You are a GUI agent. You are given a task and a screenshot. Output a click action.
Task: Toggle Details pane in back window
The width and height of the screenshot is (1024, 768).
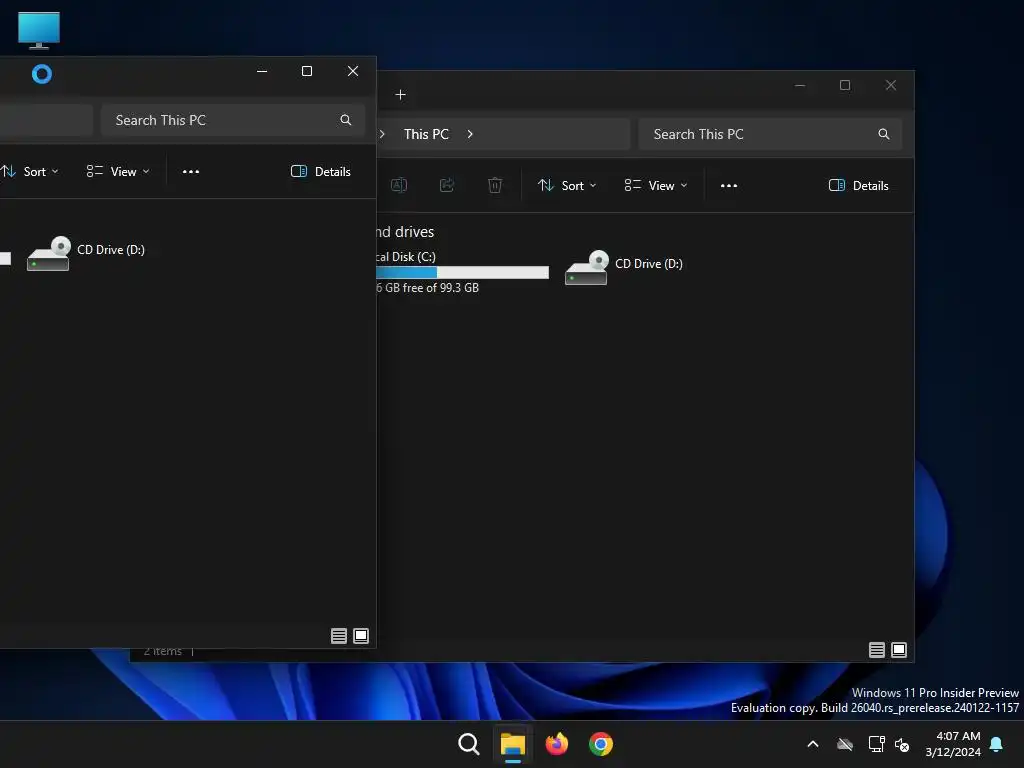(859, 185)
